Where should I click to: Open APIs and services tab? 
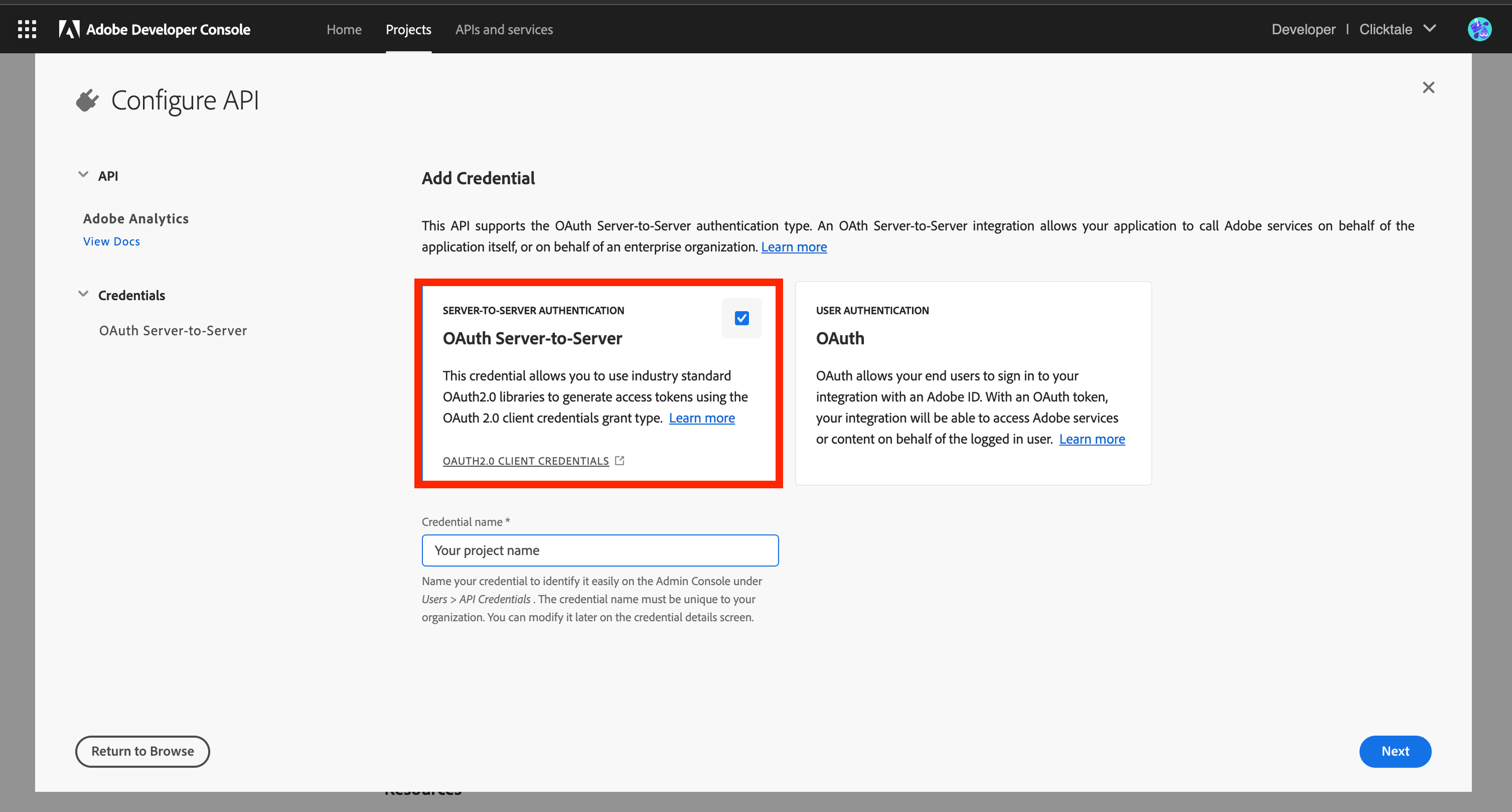point(504,30)
